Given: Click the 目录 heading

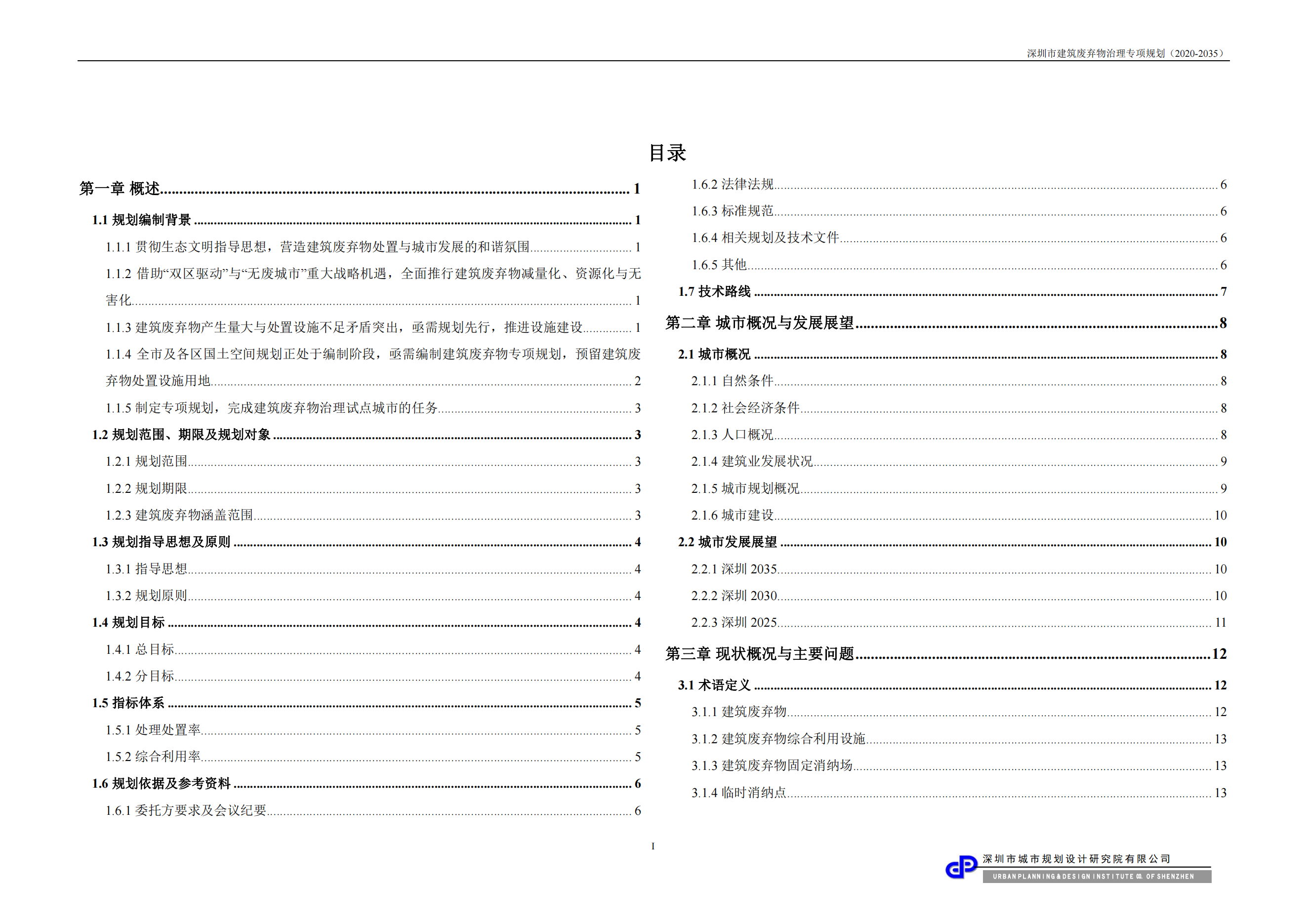Looking at the screenshot, I should (668, 153).
